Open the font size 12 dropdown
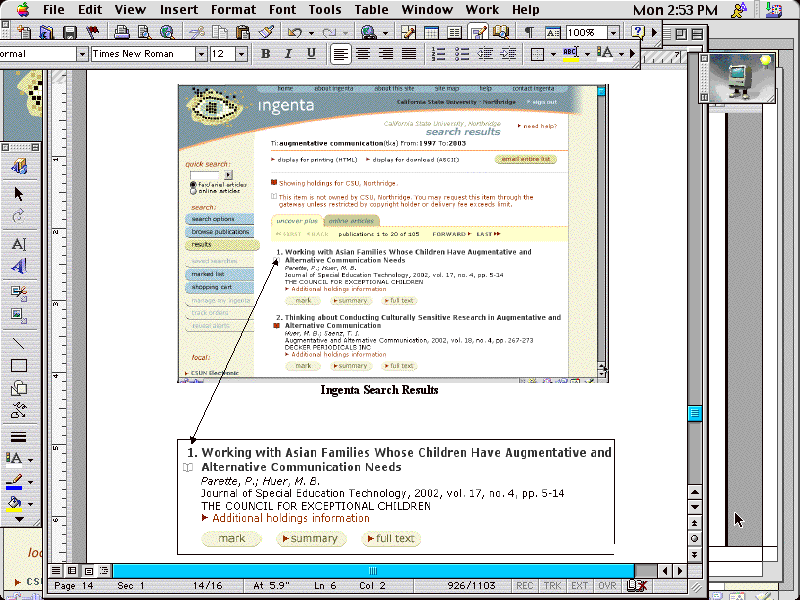This screenshot has height=600, width=800. (242, 54)
